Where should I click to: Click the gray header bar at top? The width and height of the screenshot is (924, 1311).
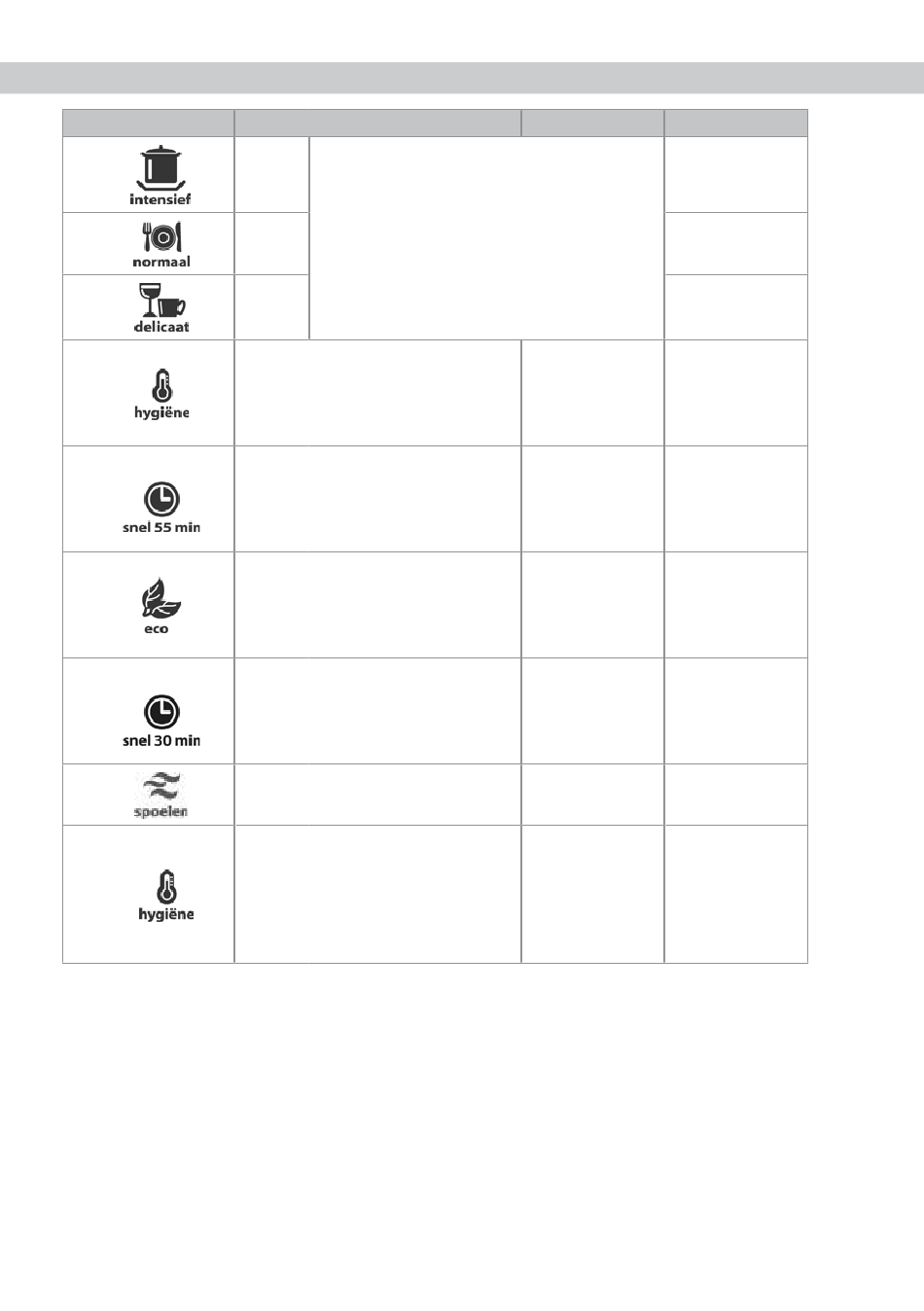(462, 78)
